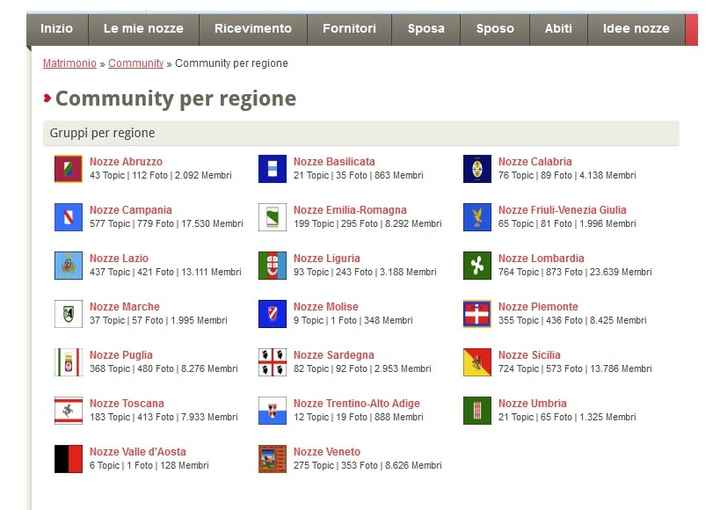
Task: Click the Emilia-Romagna flag icon
Action: (272, 217)
